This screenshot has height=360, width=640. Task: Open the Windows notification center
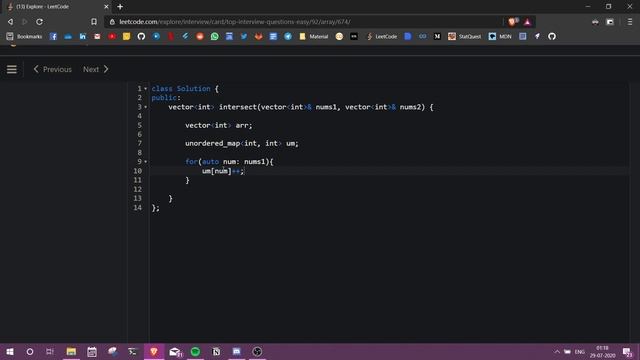[x=627, y=351]
